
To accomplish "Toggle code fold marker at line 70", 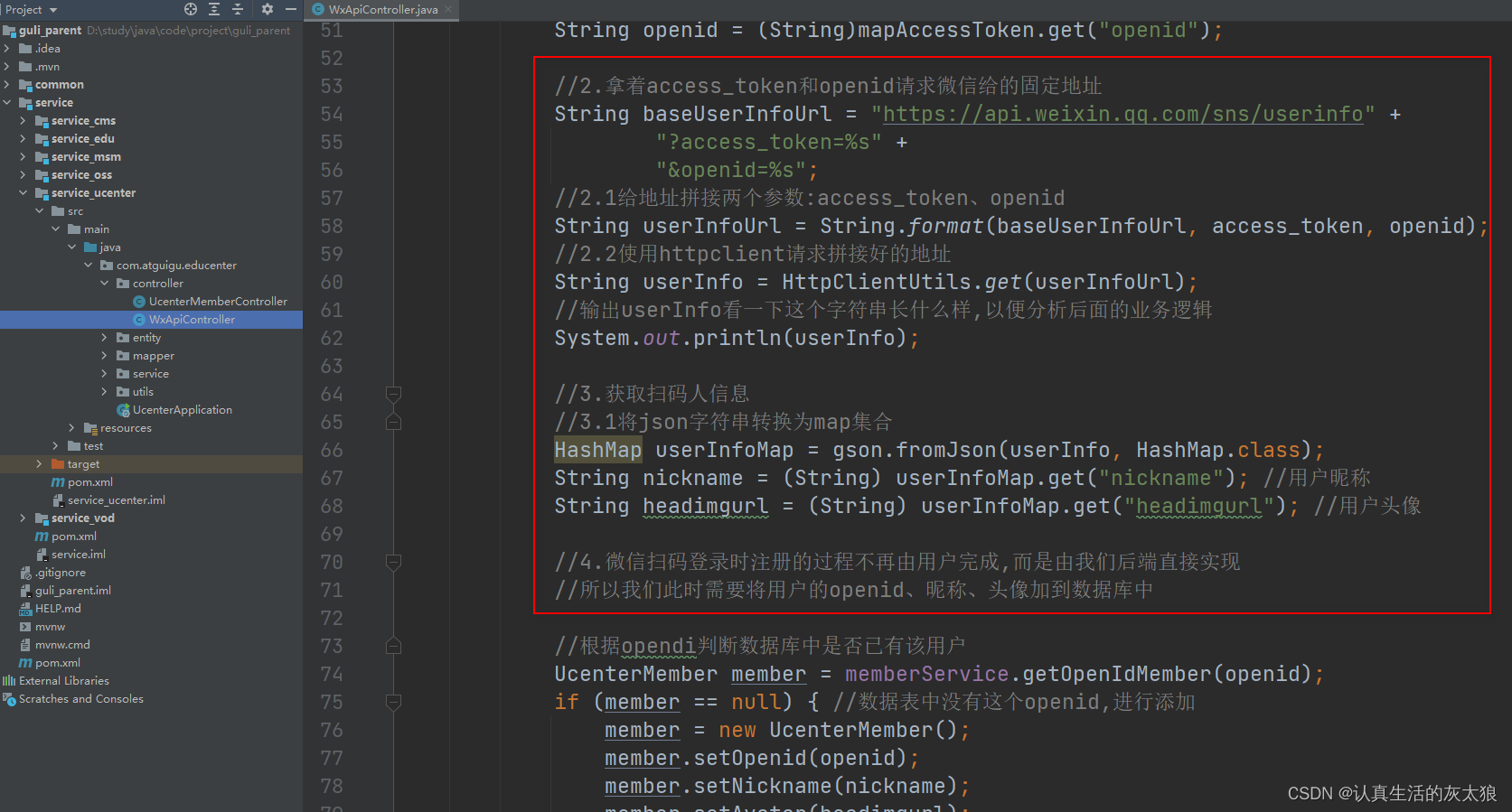I will click(393, 562).
